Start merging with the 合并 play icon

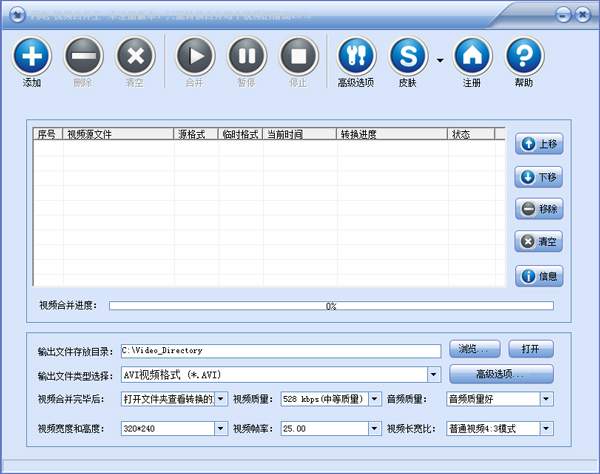195,56
